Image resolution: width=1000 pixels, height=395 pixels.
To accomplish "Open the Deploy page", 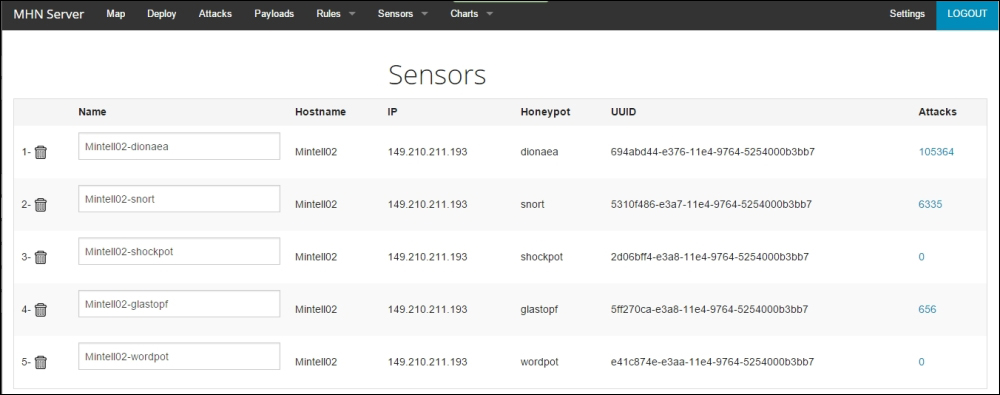I will [x=161, y=14].
